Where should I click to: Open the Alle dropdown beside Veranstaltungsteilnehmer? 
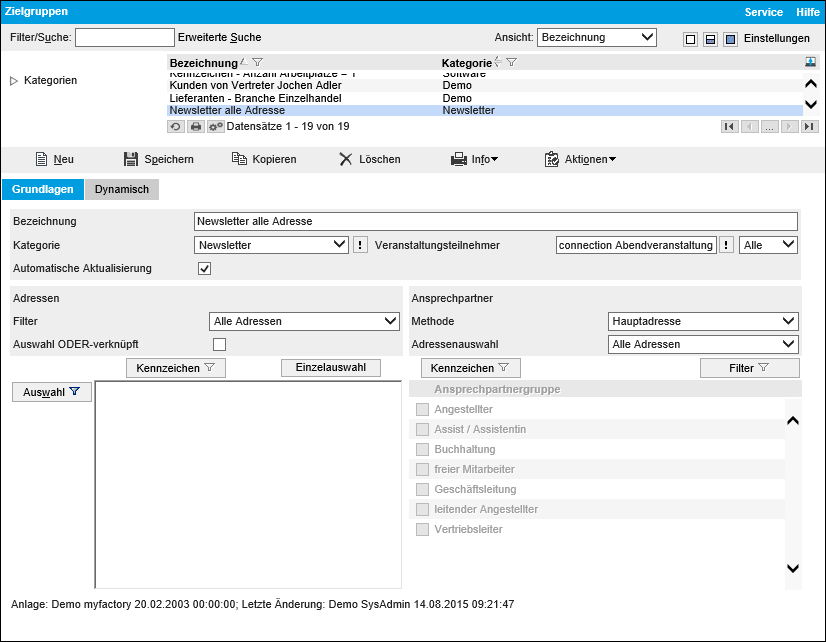(x=769, y=245)
